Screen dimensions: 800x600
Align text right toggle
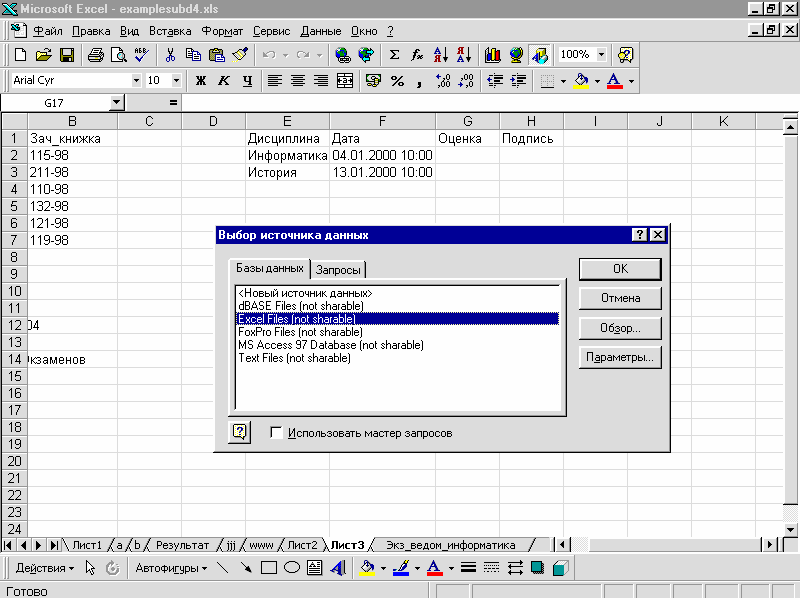(x=321, y=81)
